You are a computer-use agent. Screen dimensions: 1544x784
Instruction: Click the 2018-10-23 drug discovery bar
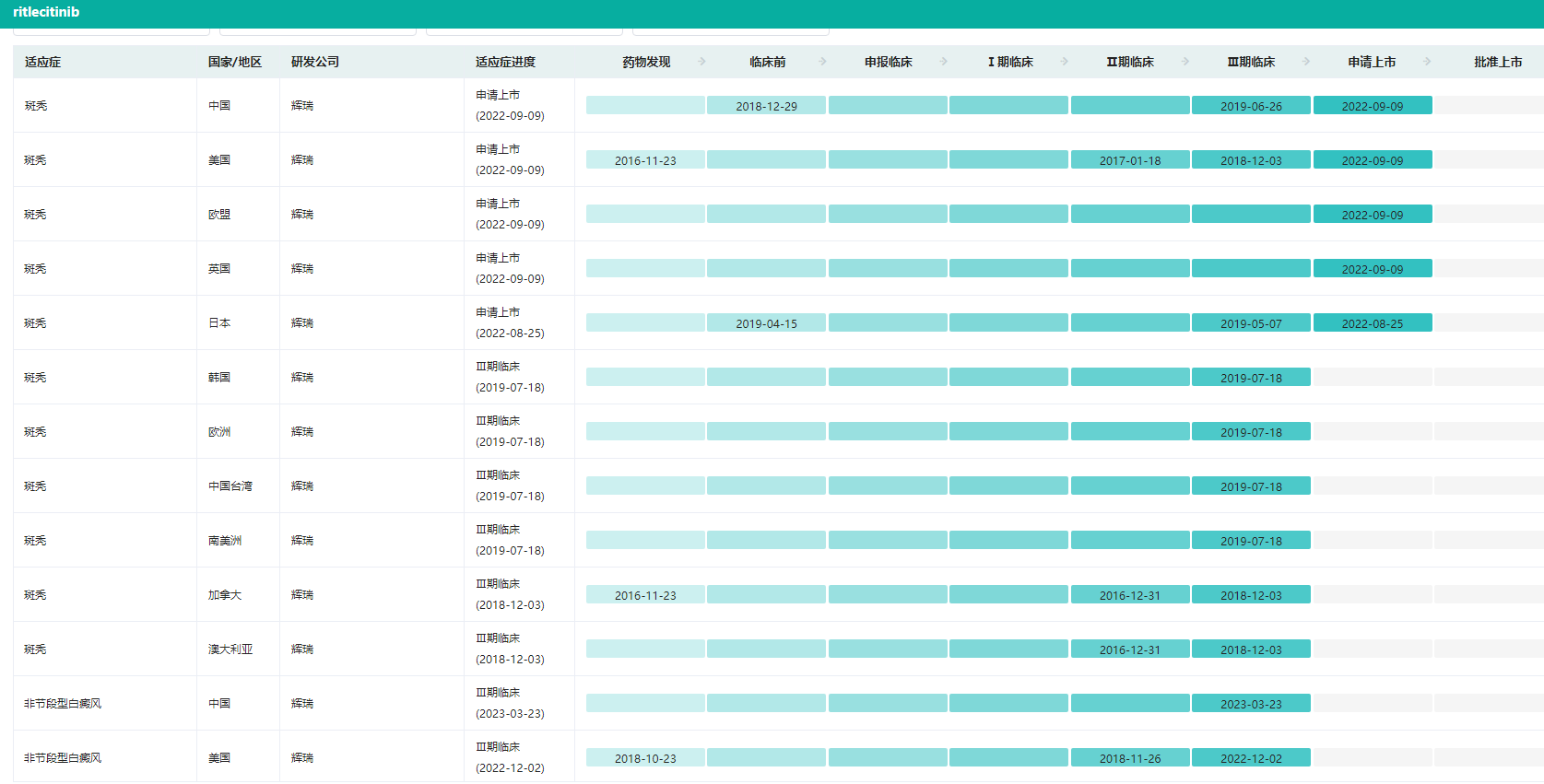pos(645,758)
